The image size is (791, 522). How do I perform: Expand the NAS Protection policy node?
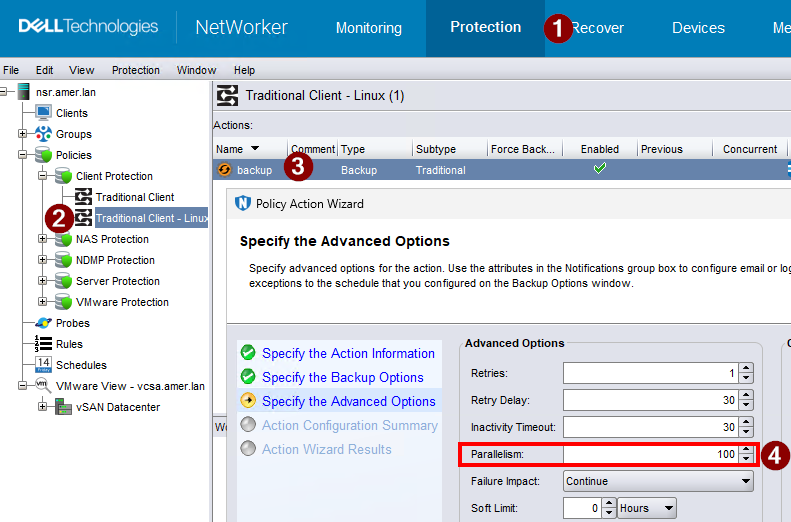(42, 239)
